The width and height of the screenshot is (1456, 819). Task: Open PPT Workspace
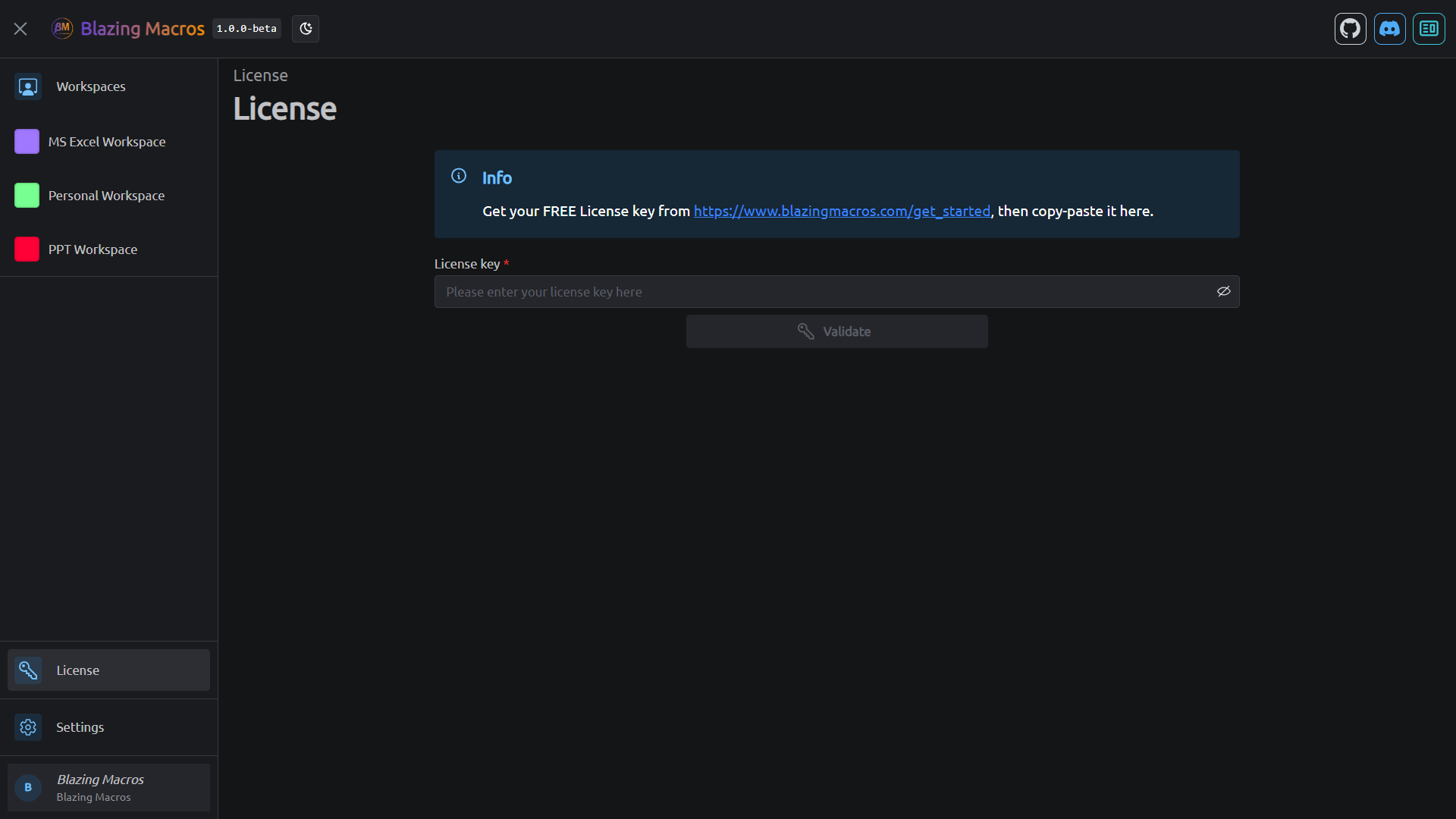(109, 249)
